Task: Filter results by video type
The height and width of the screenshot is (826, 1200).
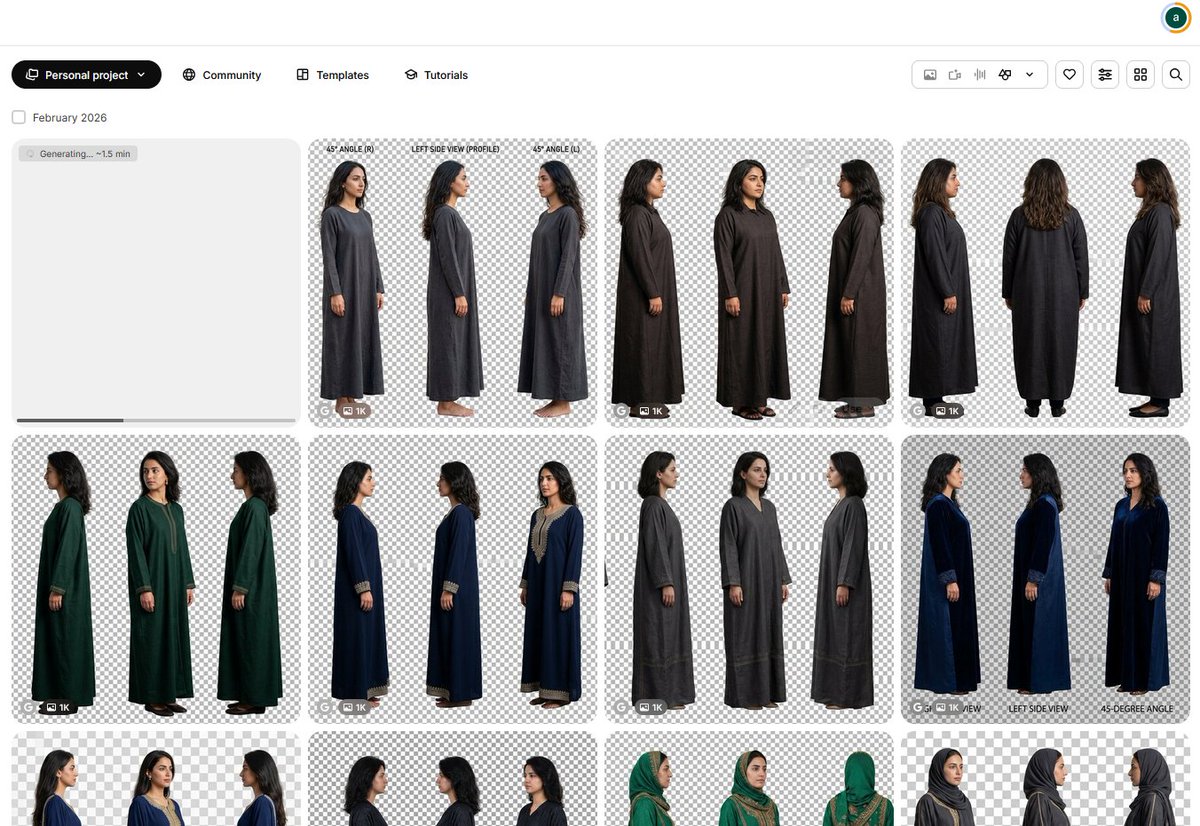Action: click(955, 74)
